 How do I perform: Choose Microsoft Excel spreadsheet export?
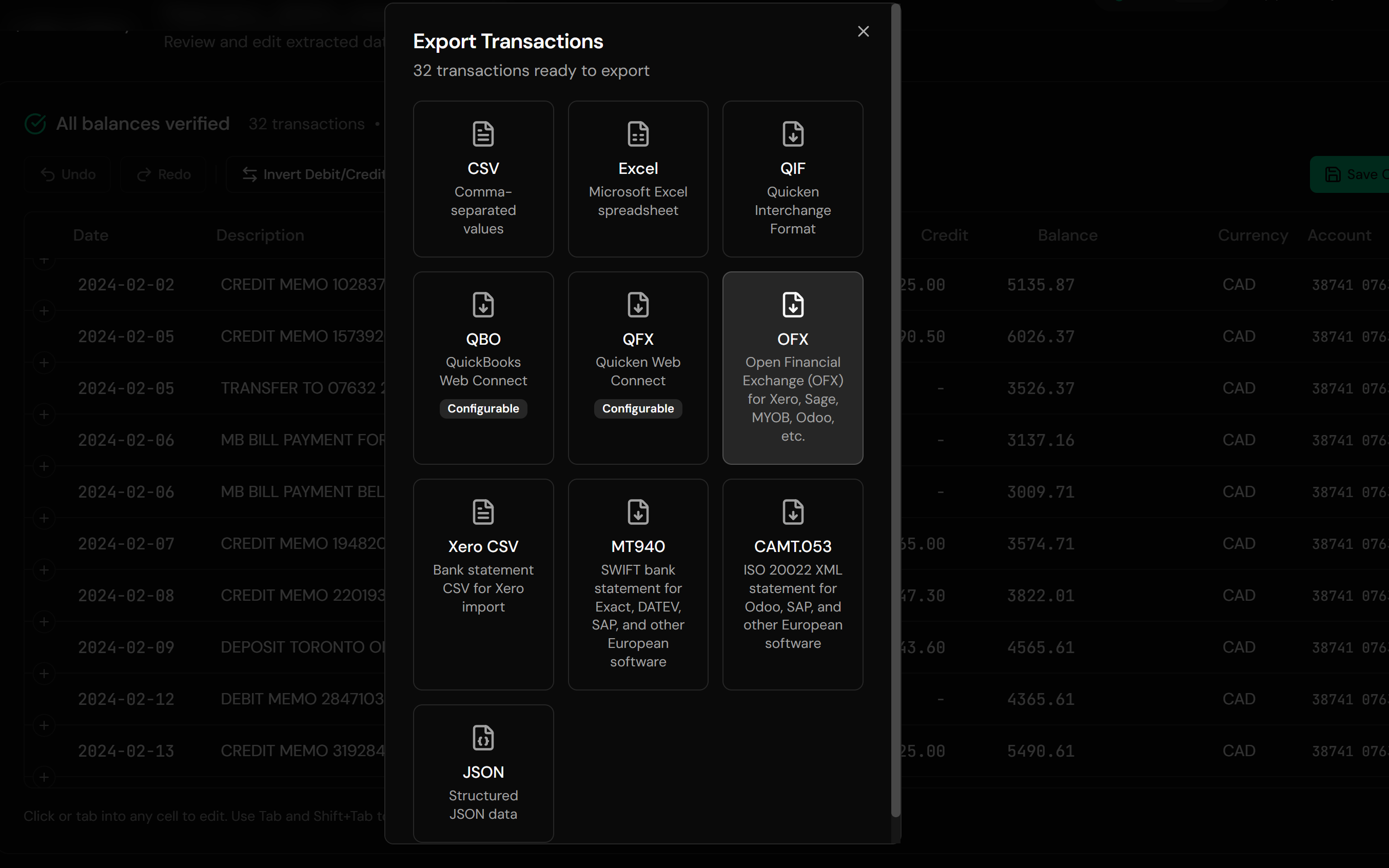coord(638,179)
